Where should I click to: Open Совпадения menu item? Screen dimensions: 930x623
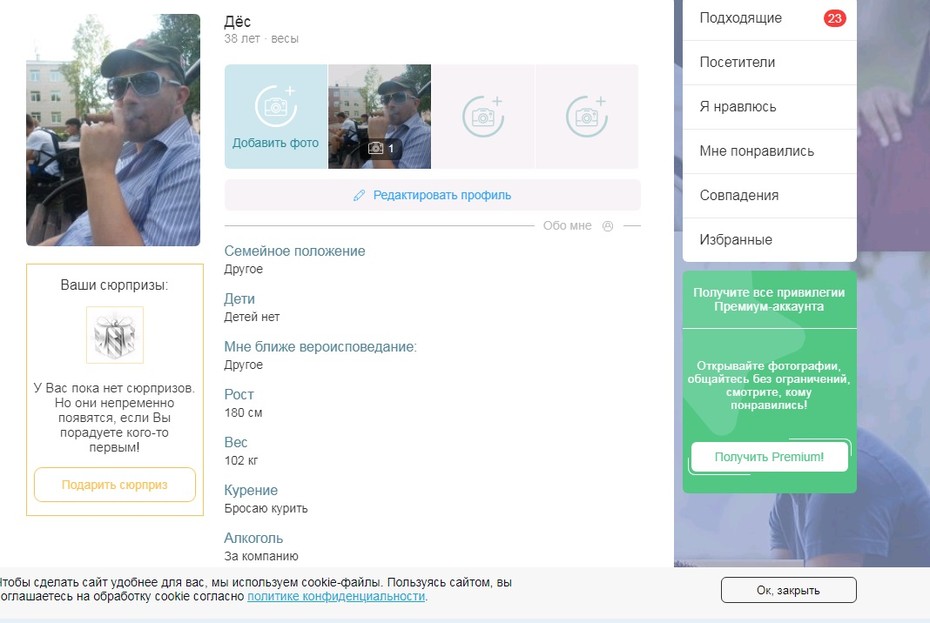pyautogui.click(x=769, y=195)
